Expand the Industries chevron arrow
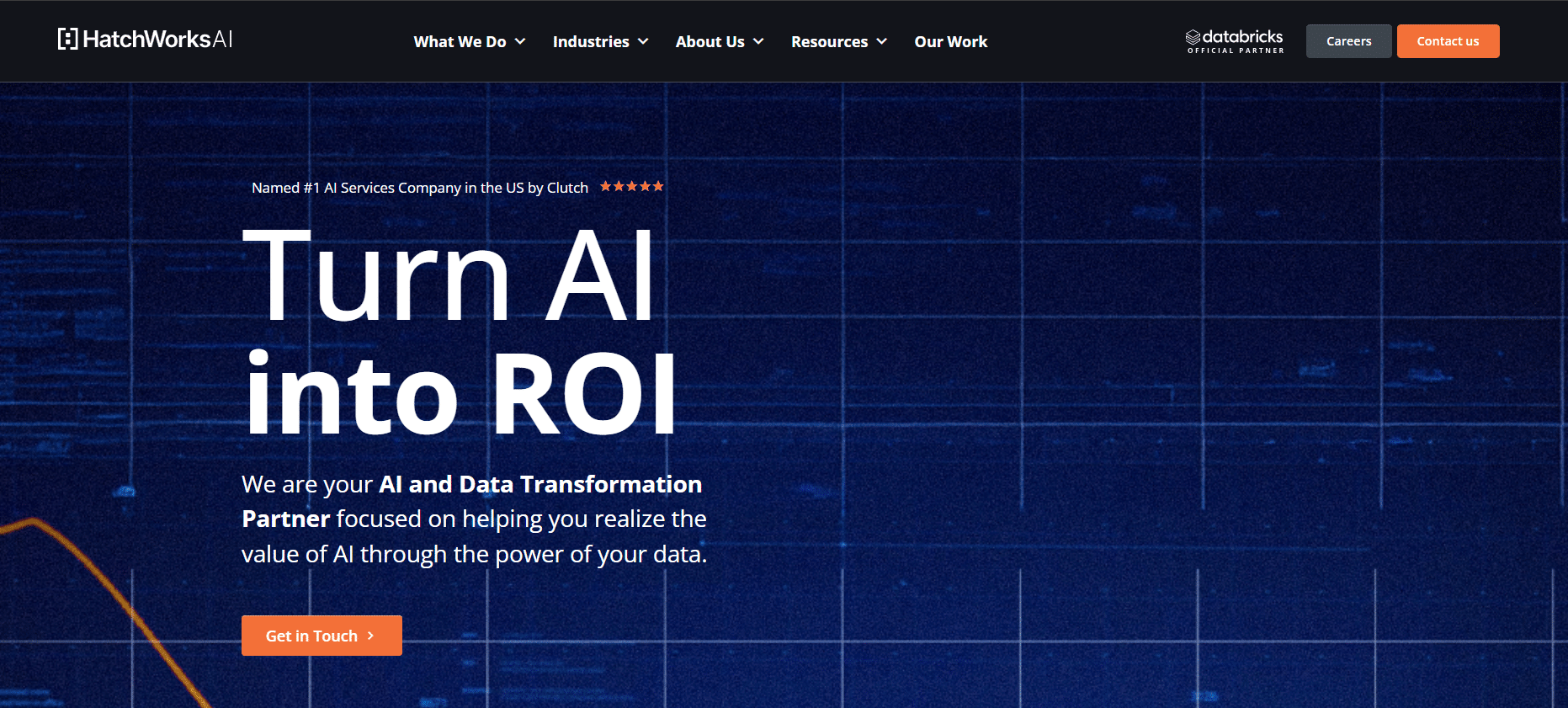1568x708 pixels. click(643, 41)
